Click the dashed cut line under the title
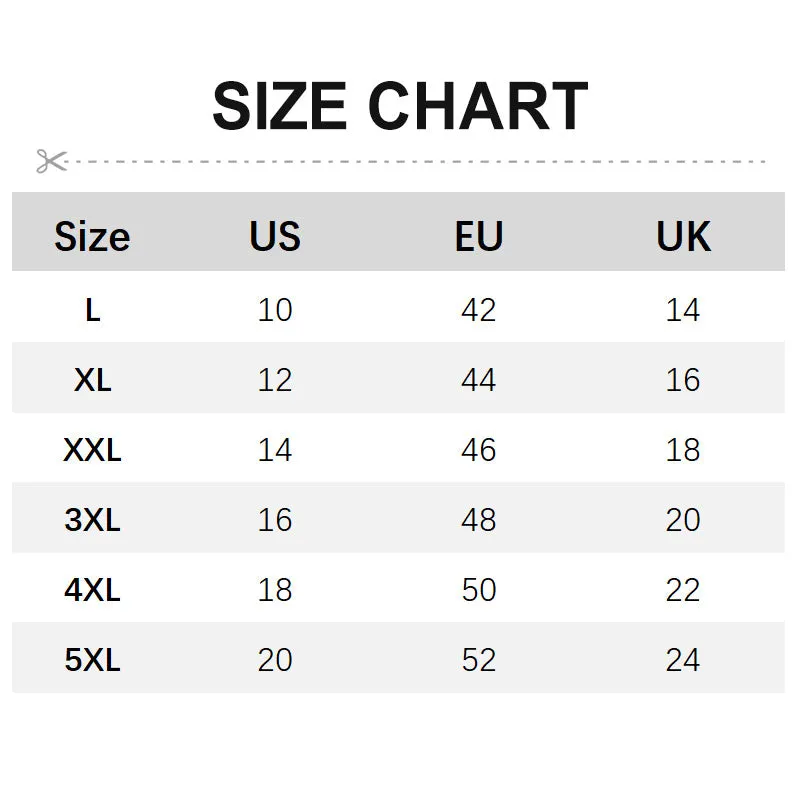The width and height of the screenshot is (800, 800). coord(416,161)
